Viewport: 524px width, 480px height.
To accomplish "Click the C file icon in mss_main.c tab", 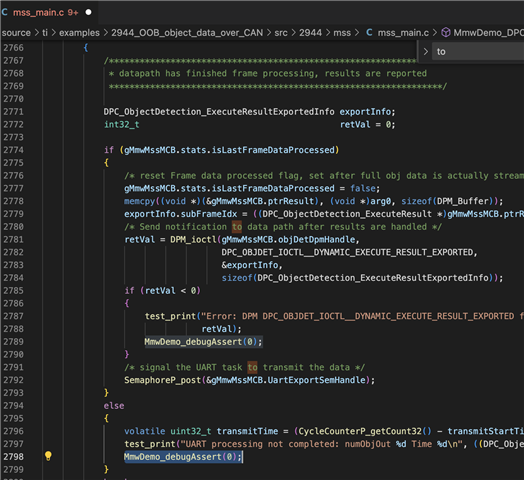I will [4, 12].
